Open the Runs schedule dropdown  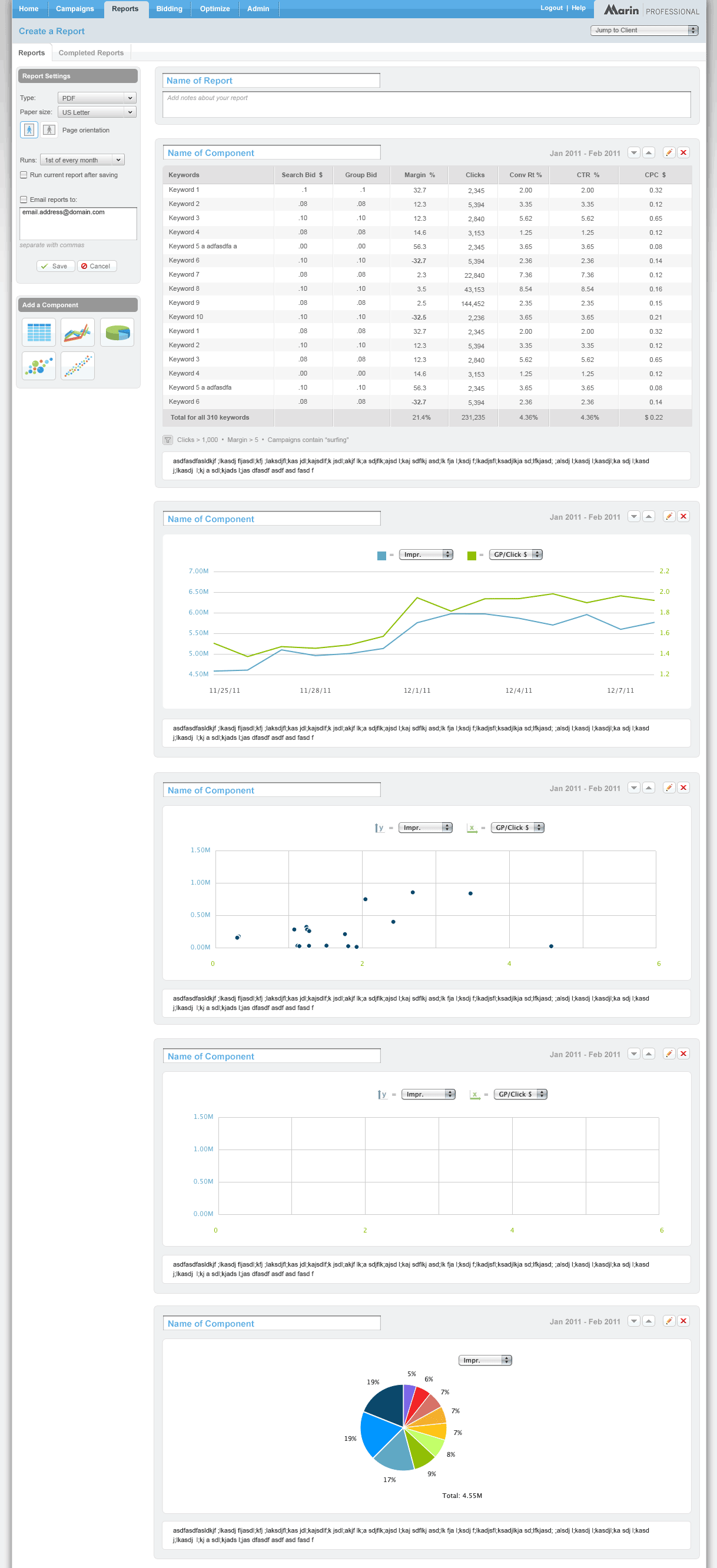pos(82,160)
